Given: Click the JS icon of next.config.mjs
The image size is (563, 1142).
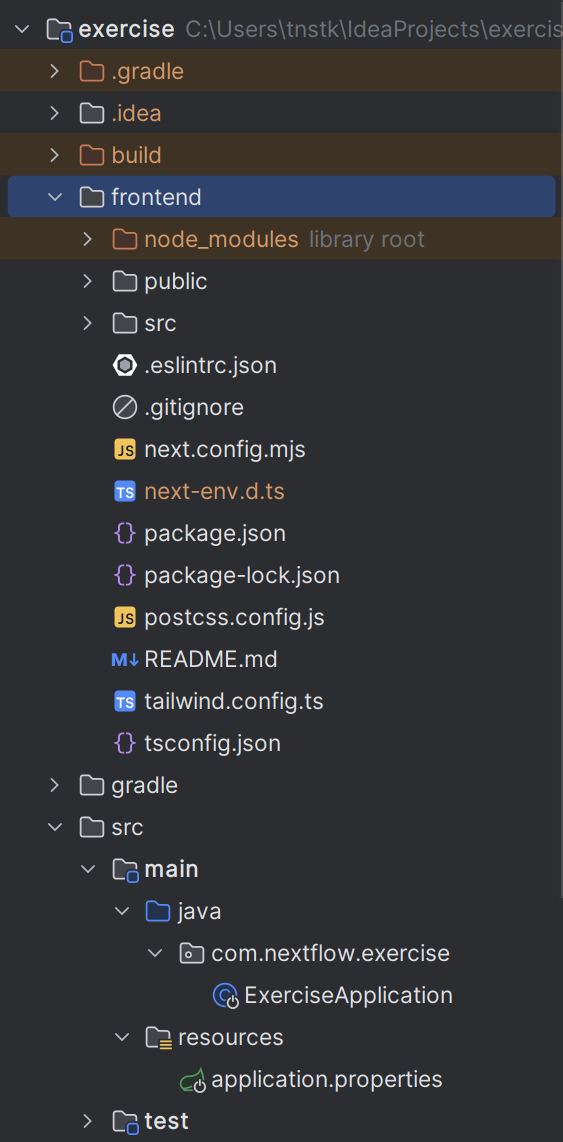Looking at the screenshot, I should [125, 449].
